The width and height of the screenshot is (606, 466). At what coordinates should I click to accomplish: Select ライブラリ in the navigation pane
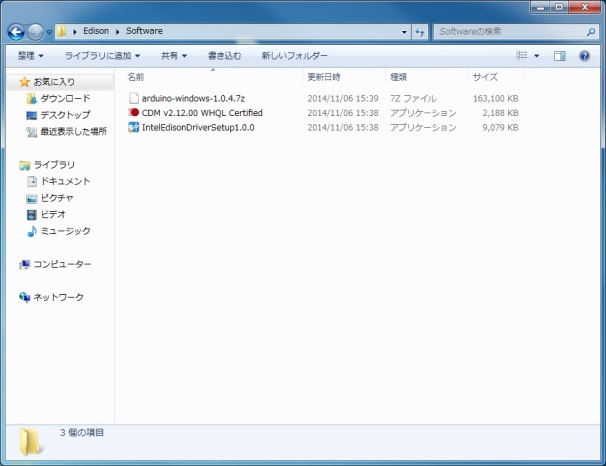(54, 165)
